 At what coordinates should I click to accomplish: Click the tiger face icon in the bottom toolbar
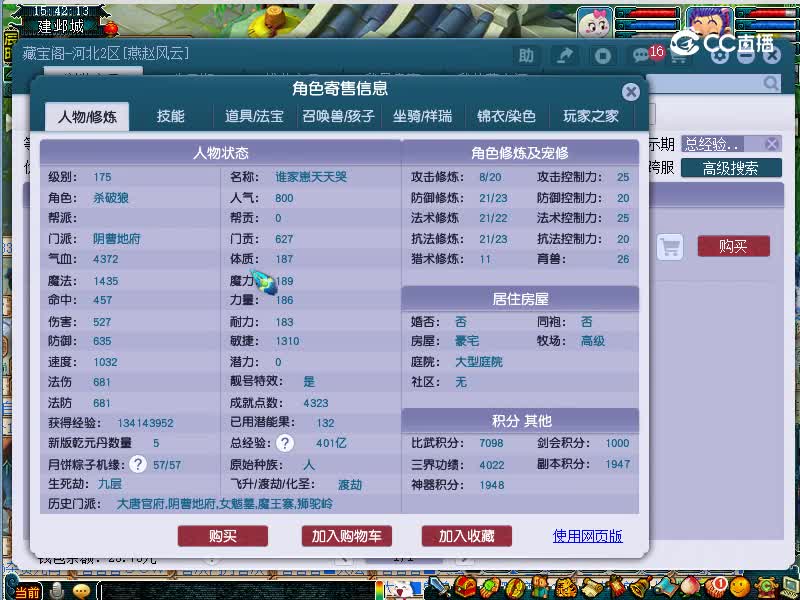click(566, 587)
